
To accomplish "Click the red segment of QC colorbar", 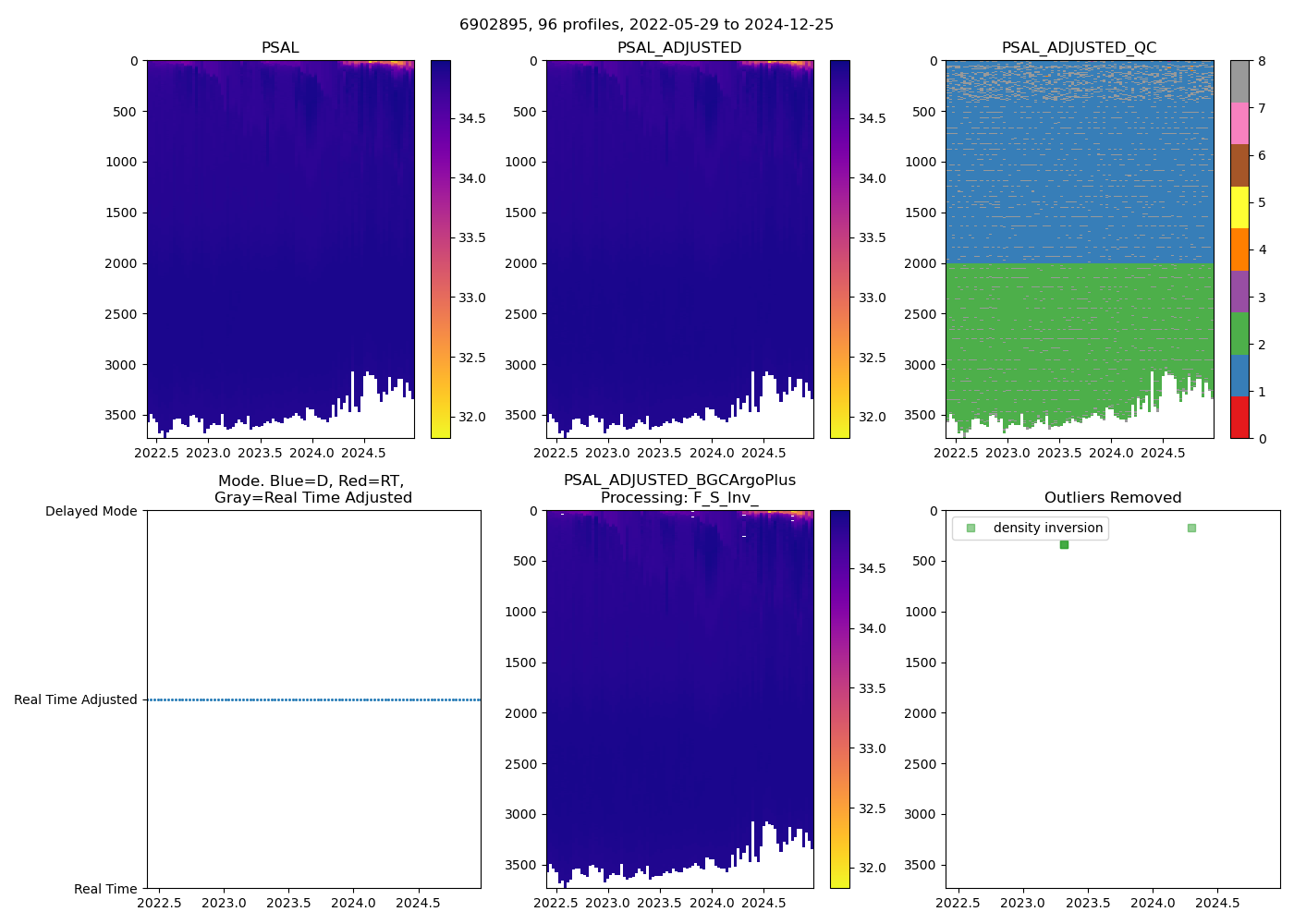I will pyautogui.click(x=1239, y=417).
